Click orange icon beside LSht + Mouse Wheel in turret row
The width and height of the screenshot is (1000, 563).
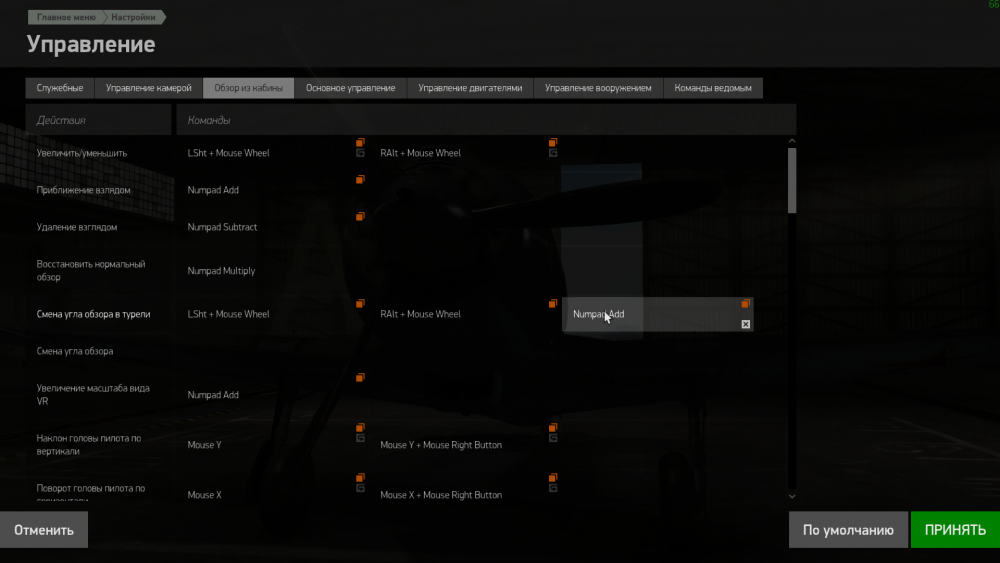pyautogui.click(x=360, y=303)
